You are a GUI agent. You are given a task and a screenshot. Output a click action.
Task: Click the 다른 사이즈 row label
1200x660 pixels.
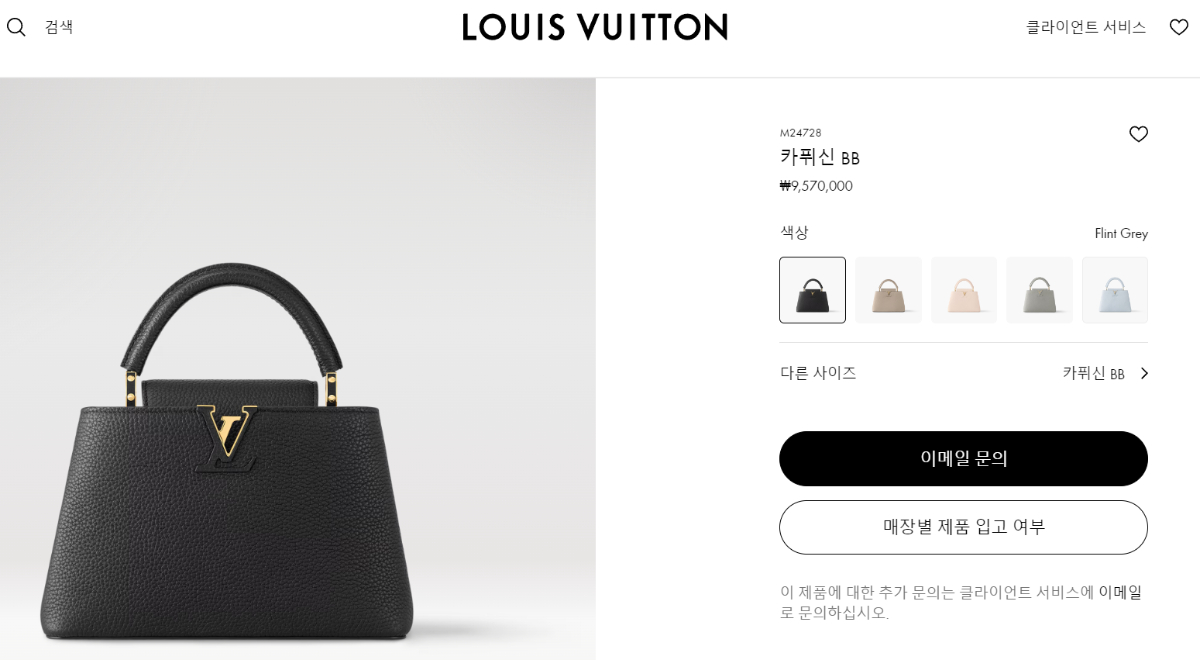point(818,373)
